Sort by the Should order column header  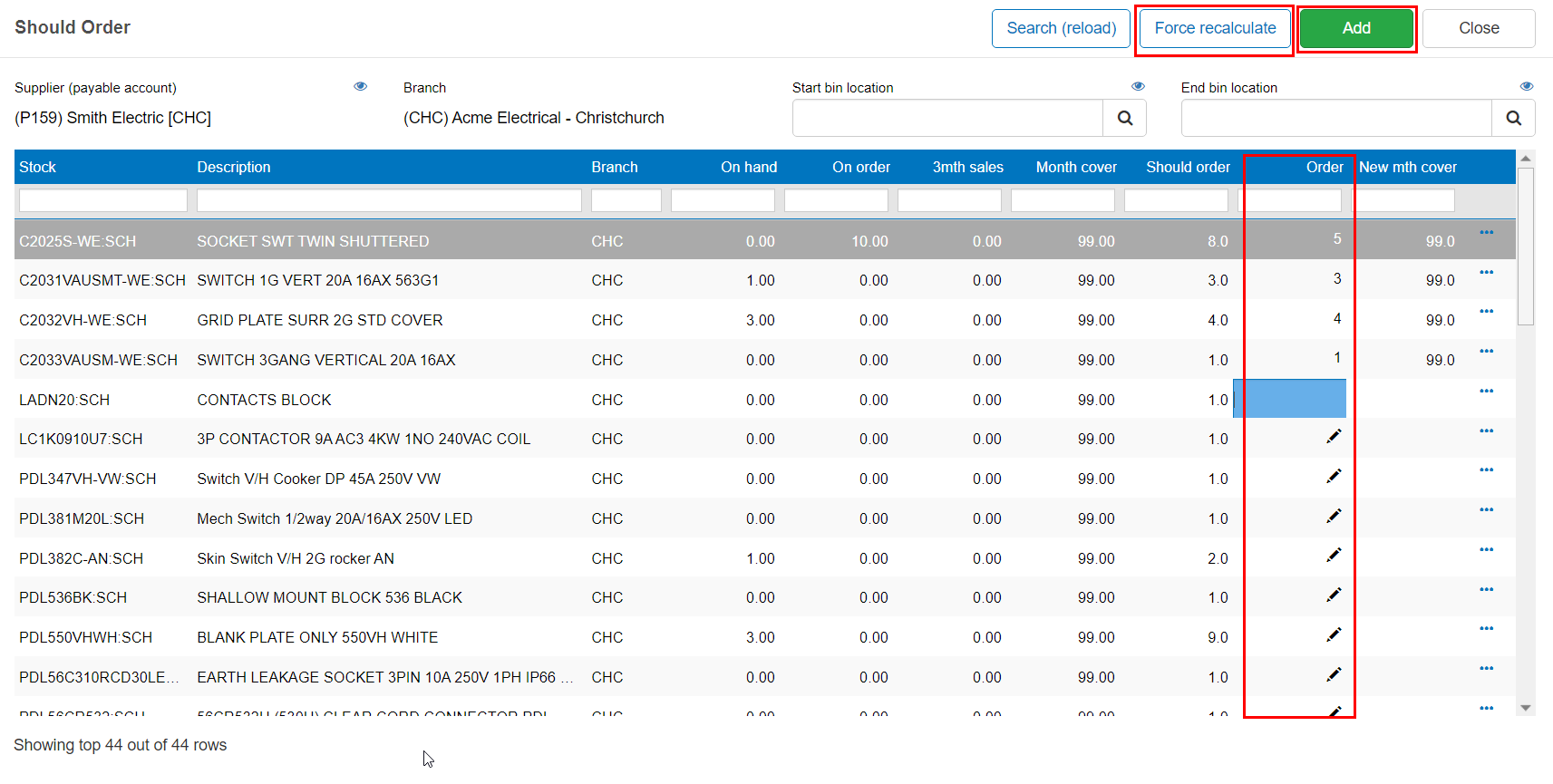pos(1188,167)
